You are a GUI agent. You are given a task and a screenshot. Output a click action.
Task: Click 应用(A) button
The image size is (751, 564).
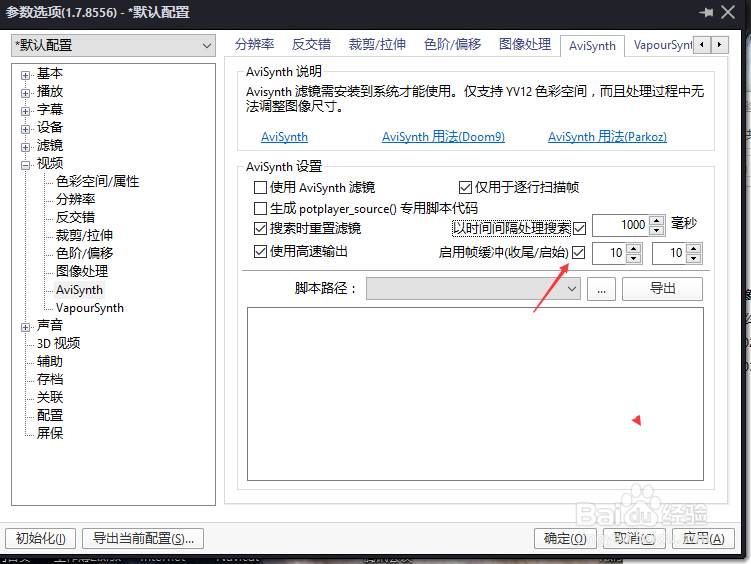[x=703, y=539]
